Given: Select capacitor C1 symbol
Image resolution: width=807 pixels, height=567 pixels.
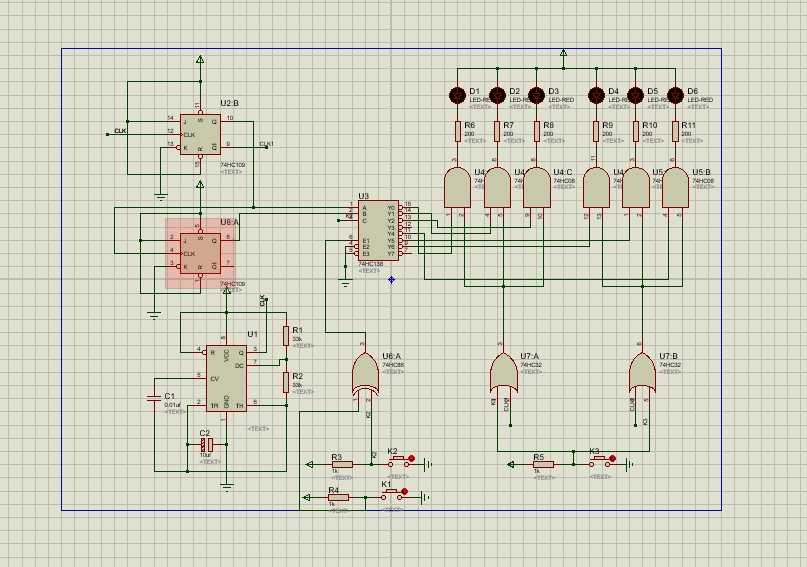Looking at the screenshot, I should point(154,398).
